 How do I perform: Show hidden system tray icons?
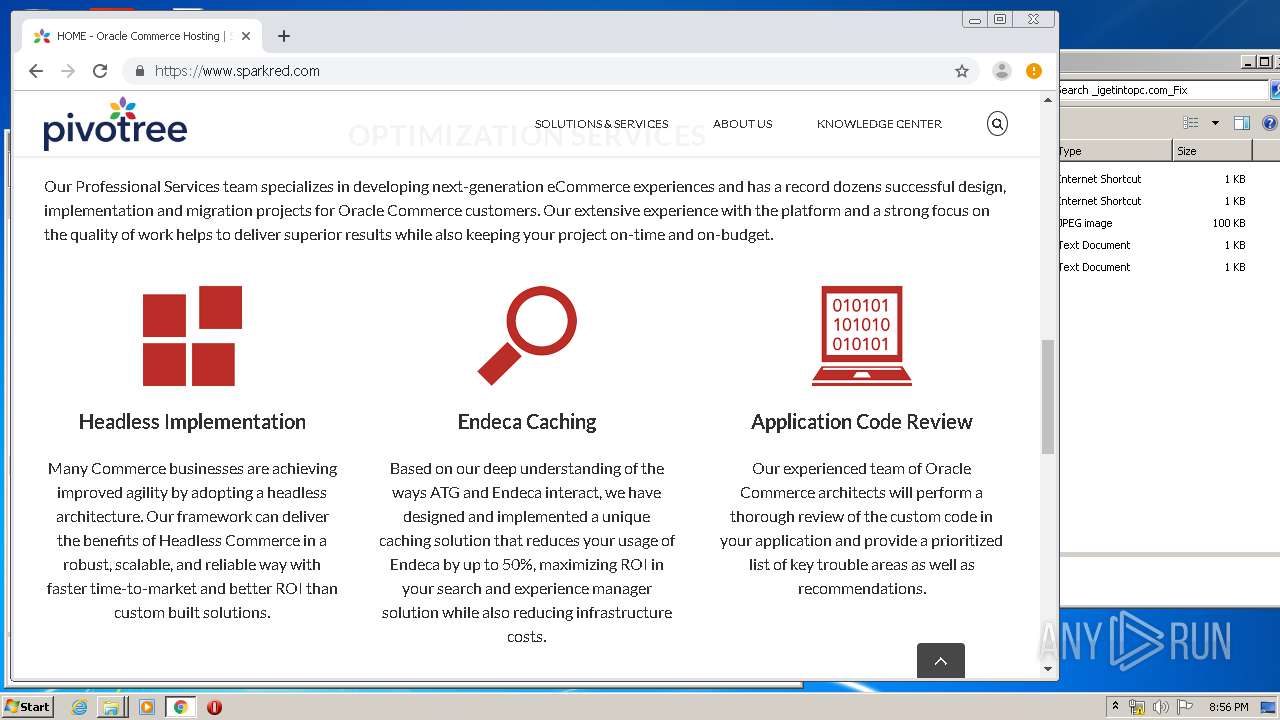1115,707
